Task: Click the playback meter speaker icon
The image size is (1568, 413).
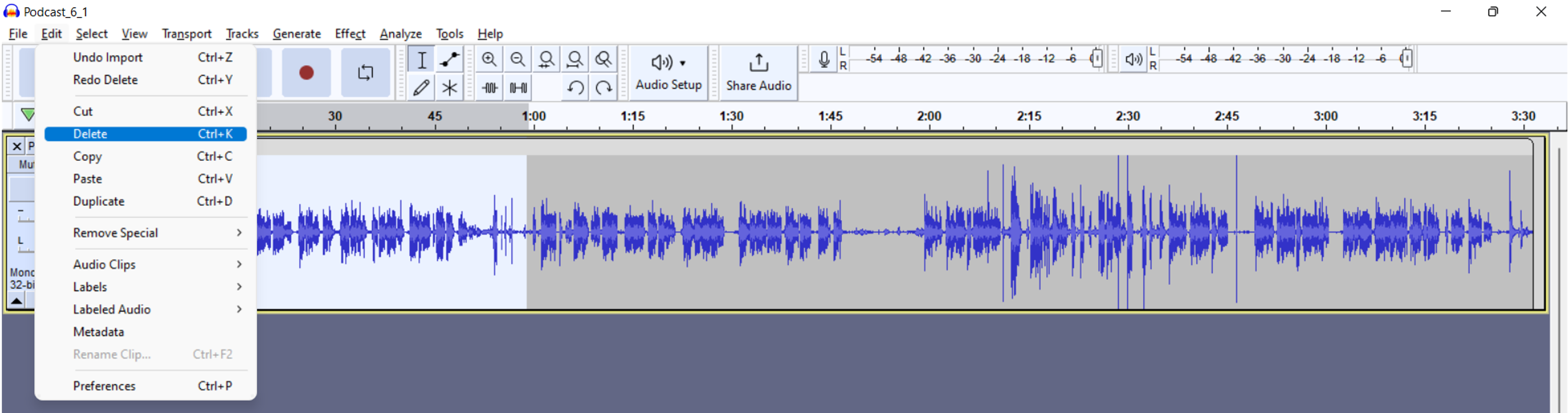Action: pos(1133,59)
